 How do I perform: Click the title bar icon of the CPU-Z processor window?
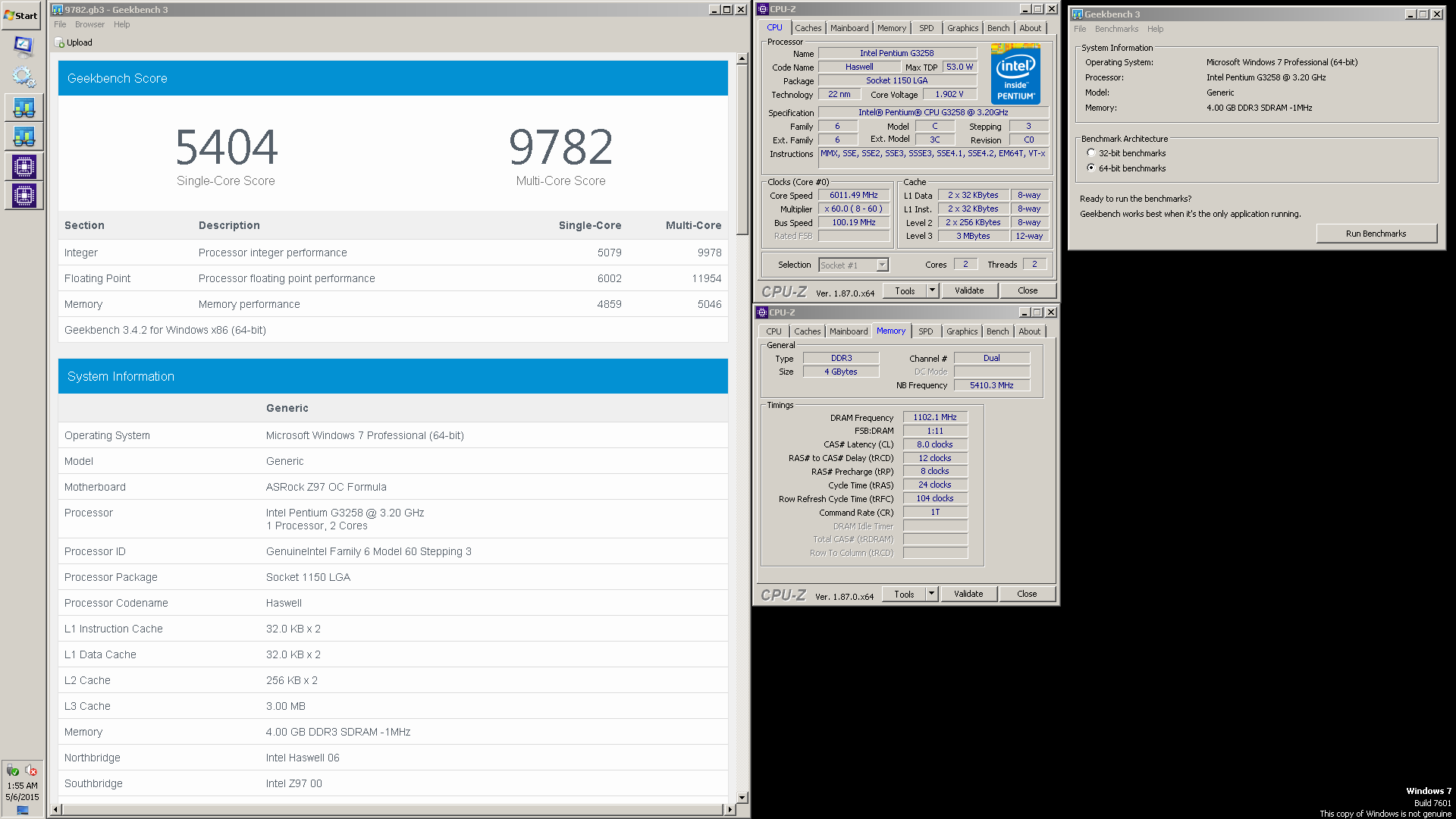[x=763, y=9]
